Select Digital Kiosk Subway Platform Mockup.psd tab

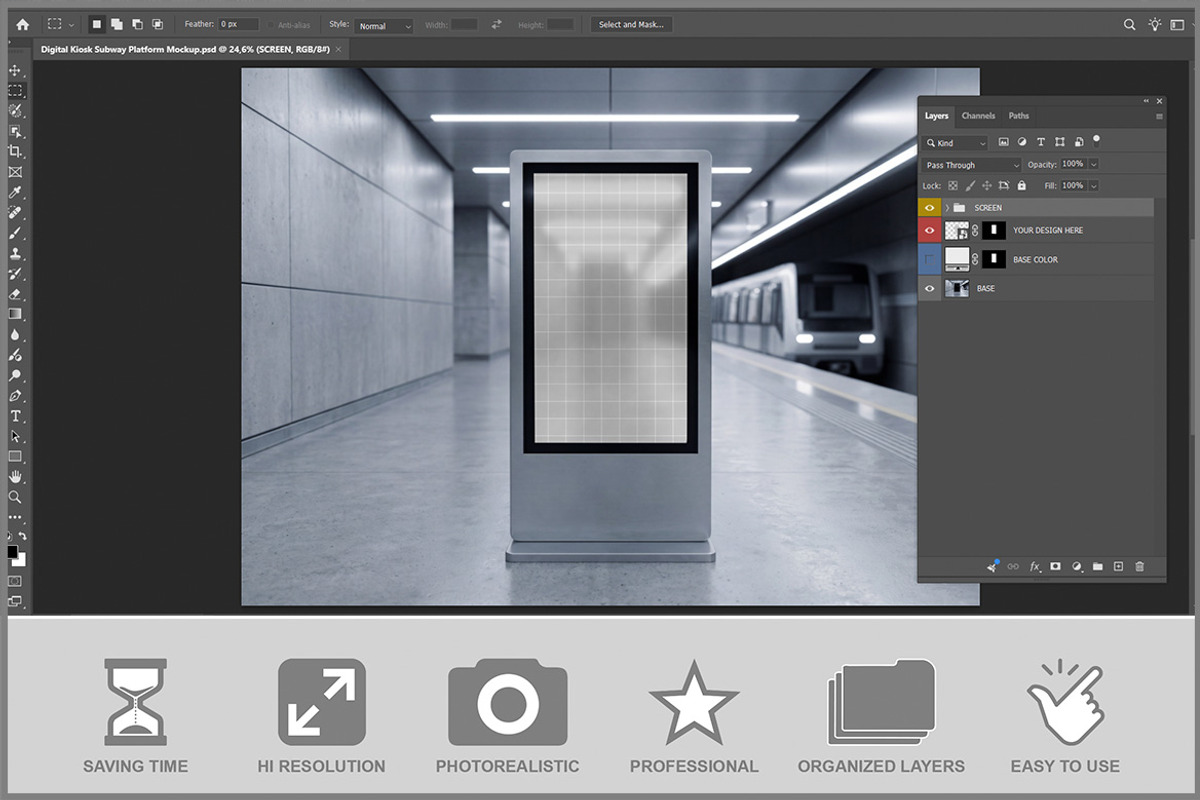coord(190,49)
